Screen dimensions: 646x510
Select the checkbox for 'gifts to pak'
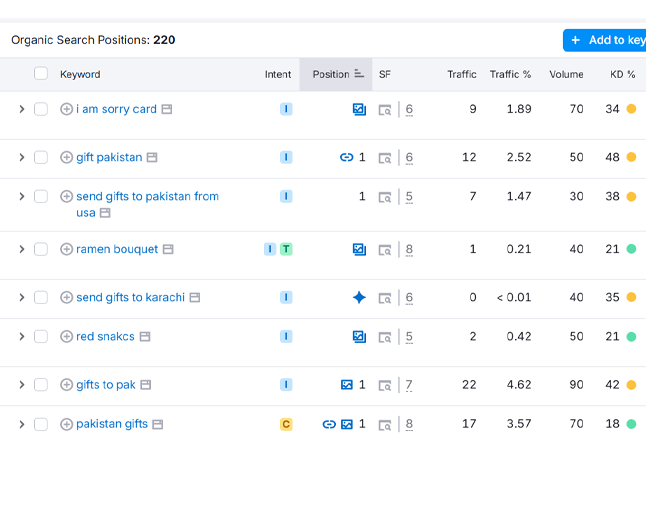[41, 385]
